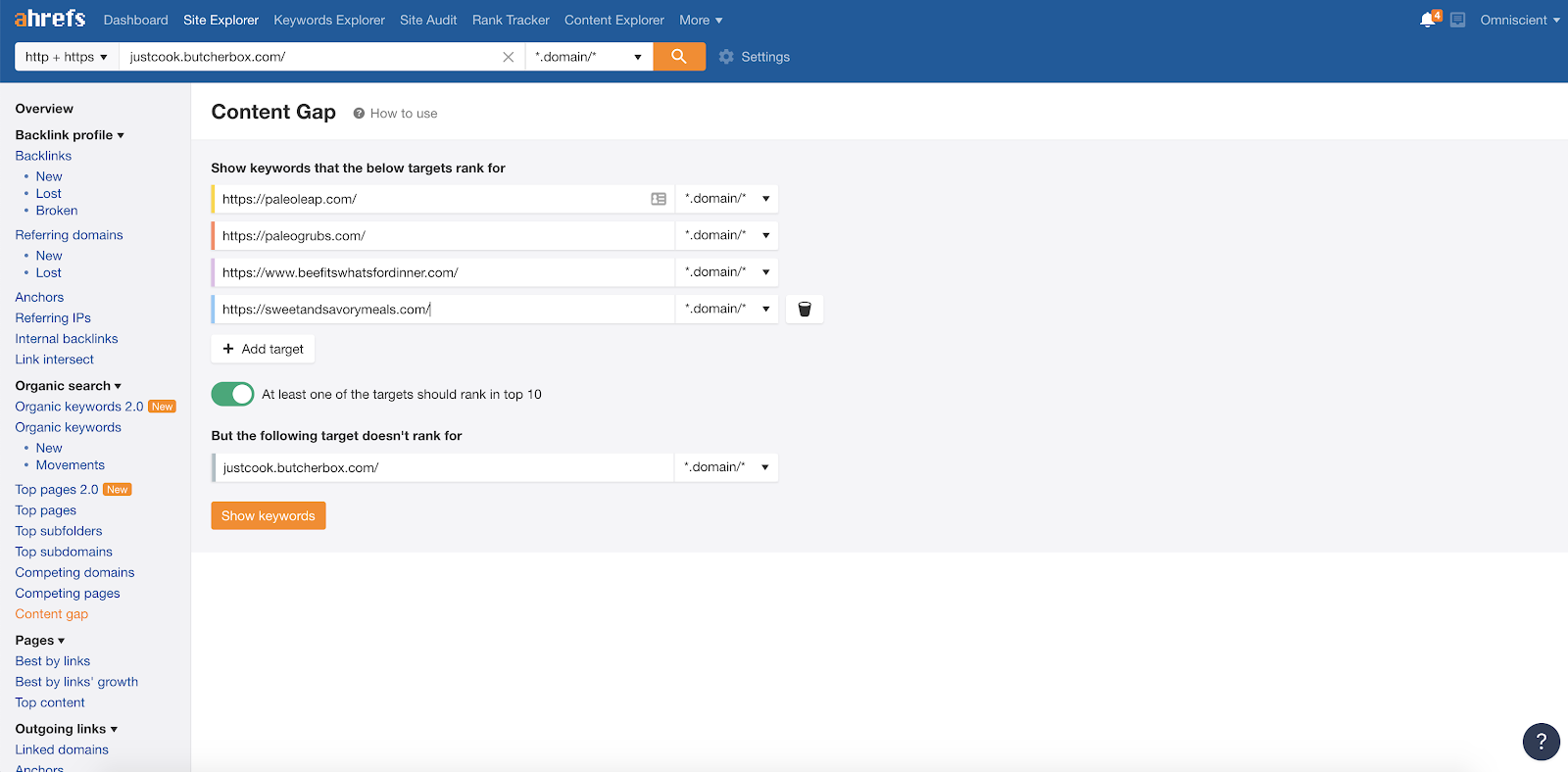The image size is (1568, 772).
Task: Open the search bar *.domain/* mode dropdown
Action: 589,57
